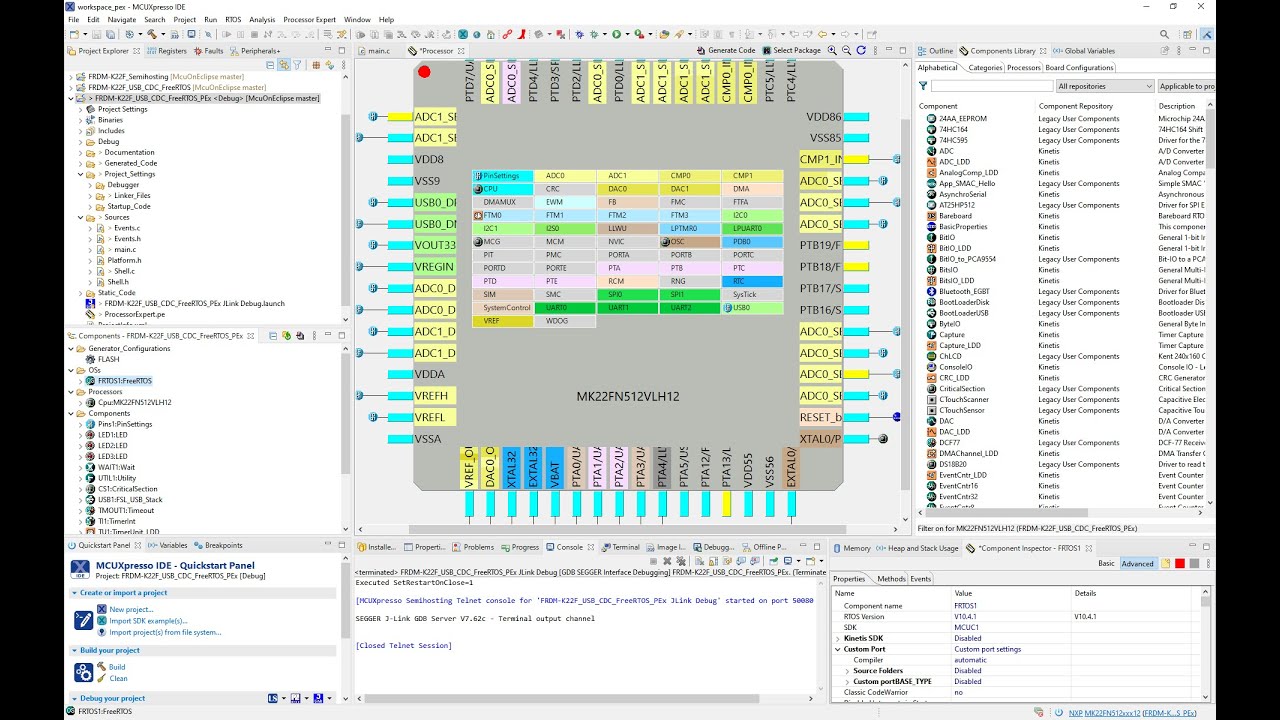
Task: Open the All repositories dropdown
Action: [x=1105, y=86]
